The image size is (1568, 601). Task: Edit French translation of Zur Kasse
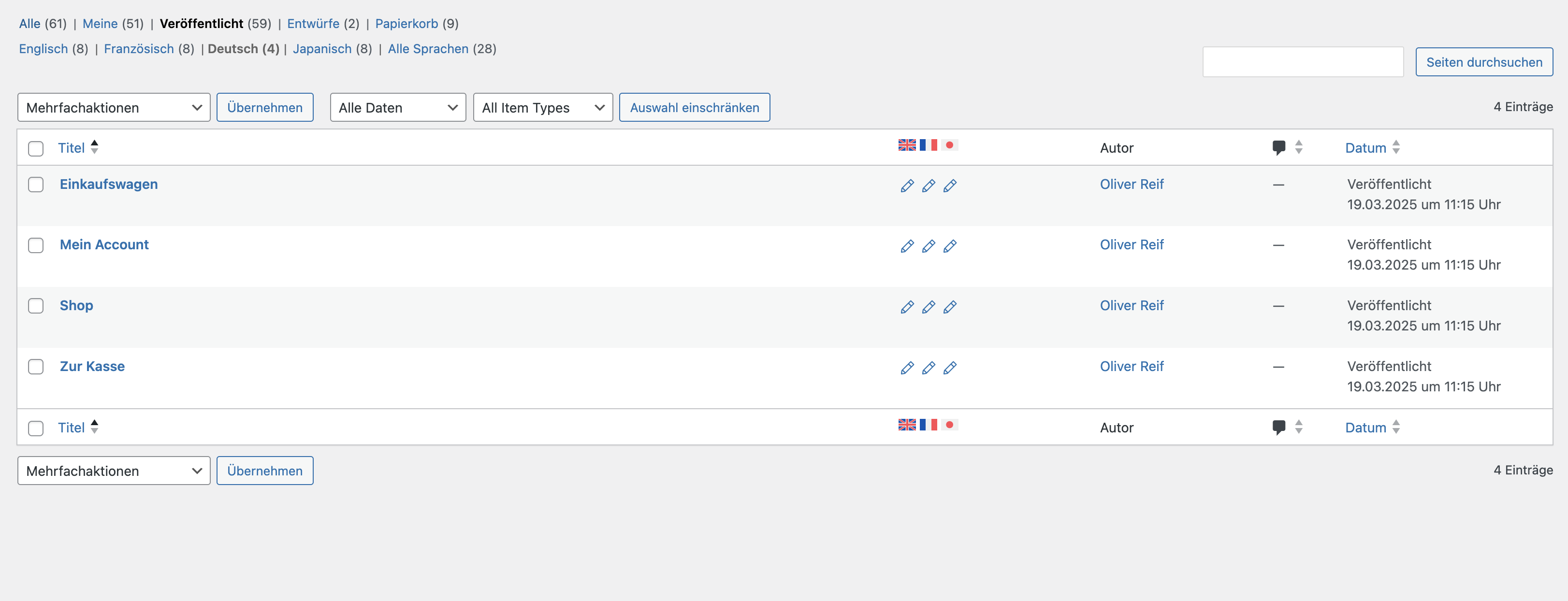pos(928,368)
